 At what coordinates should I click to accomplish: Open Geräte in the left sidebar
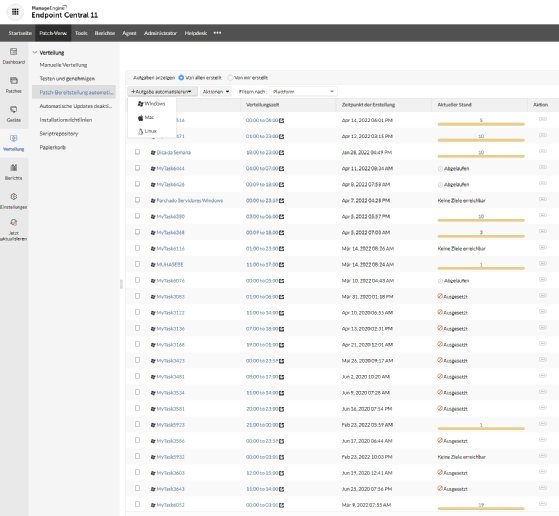(x=14, y=114)
